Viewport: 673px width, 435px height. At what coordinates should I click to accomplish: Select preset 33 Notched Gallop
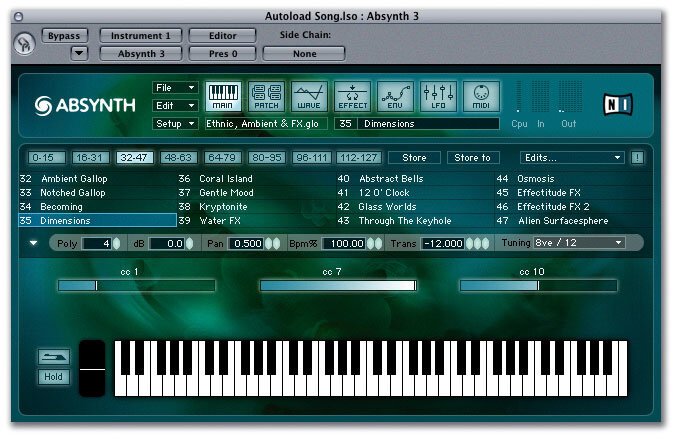97,193
